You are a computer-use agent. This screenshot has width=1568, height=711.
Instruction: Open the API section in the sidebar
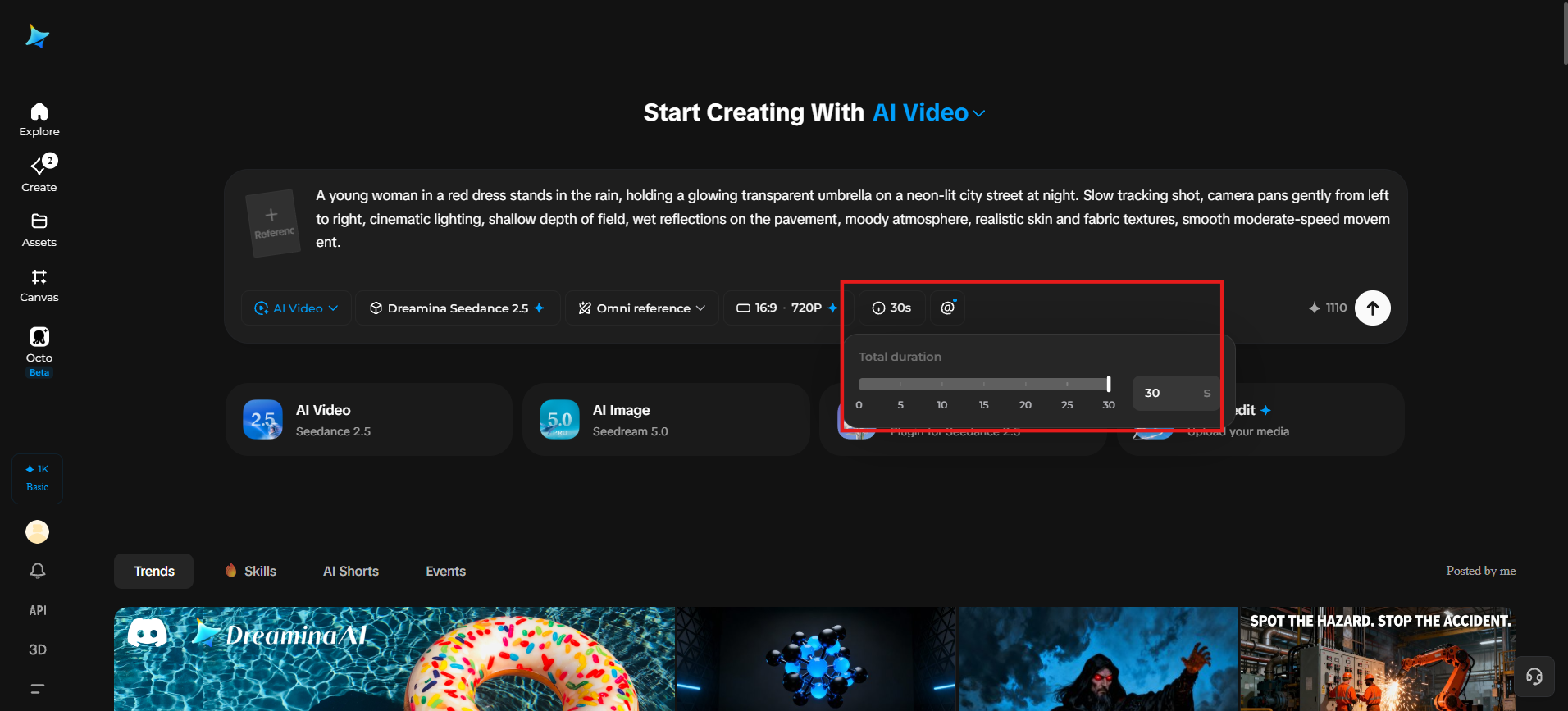pos(38,610)
